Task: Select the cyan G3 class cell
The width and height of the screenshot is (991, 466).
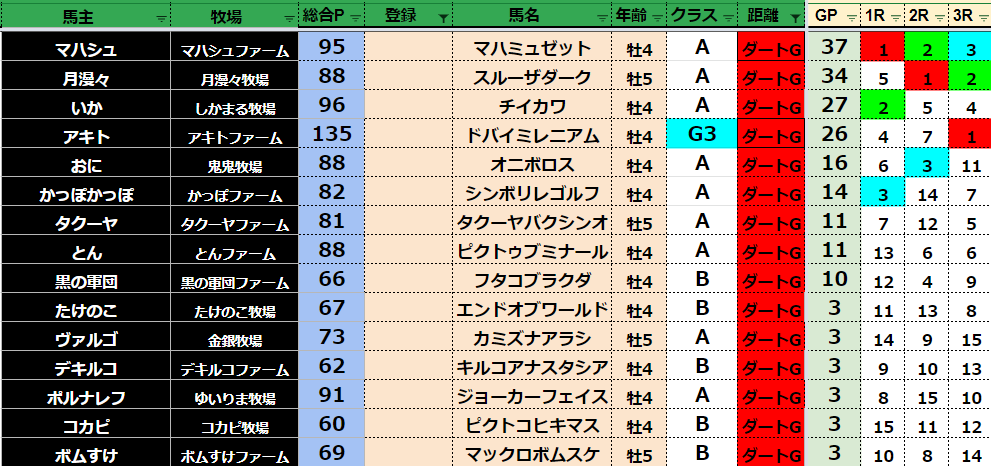Action: [x=701, y=134]
